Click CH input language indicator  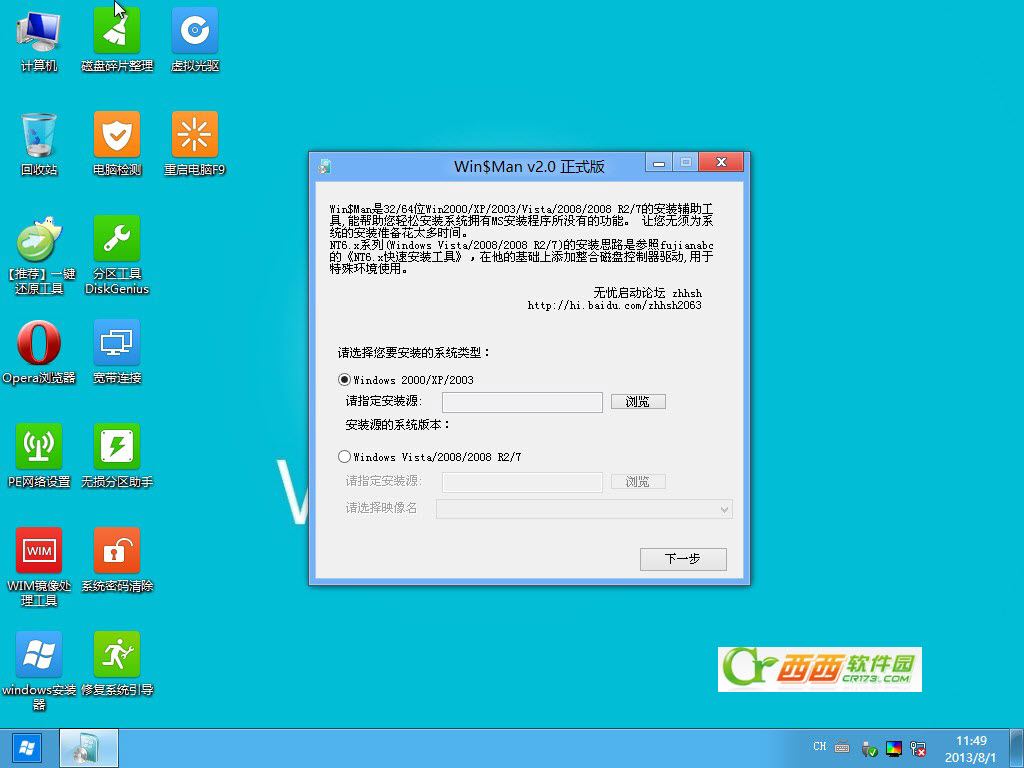820,746
